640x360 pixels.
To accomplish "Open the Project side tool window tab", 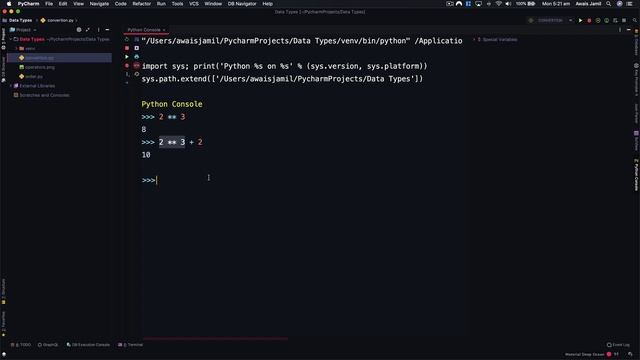I will pyautogui.click(x=3, y=39).
